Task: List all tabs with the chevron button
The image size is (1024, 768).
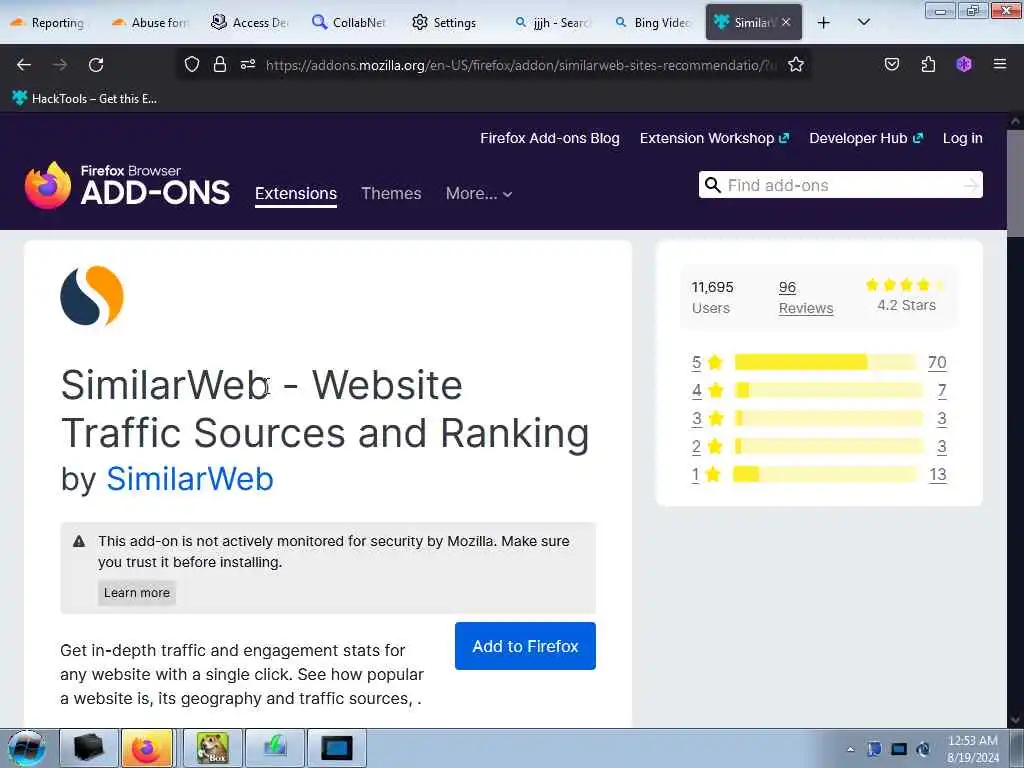Action: (x=863, y=22)
